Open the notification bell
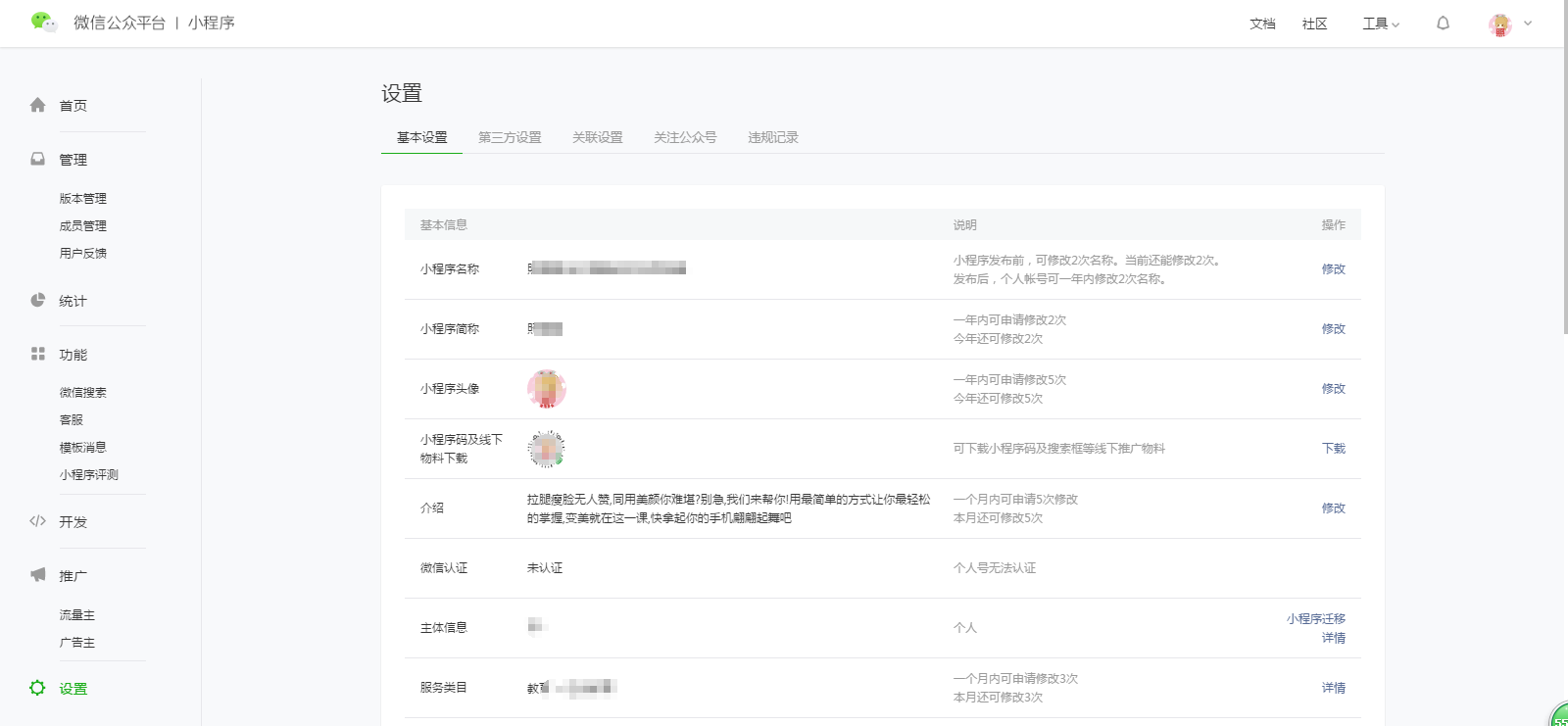The width and height of the screenshot is (1568, 726). 1443,23
